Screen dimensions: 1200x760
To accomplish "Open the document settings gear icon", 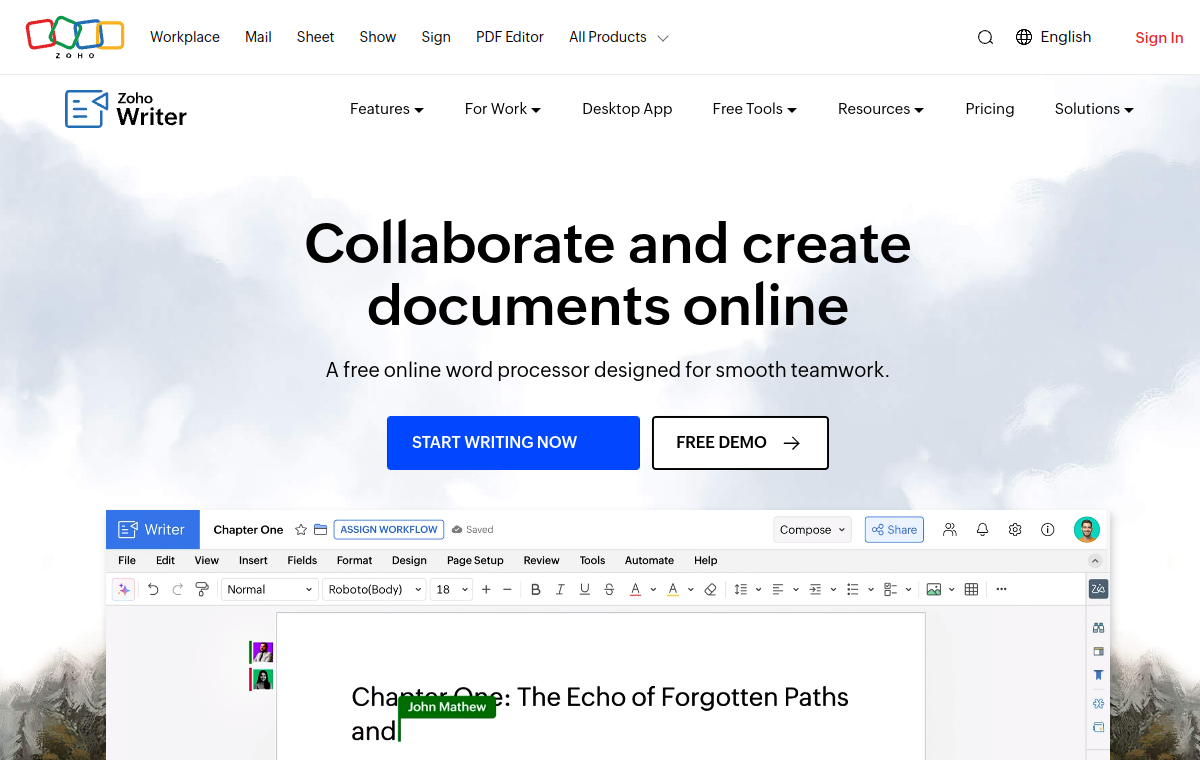I will tap(1015, 530).
